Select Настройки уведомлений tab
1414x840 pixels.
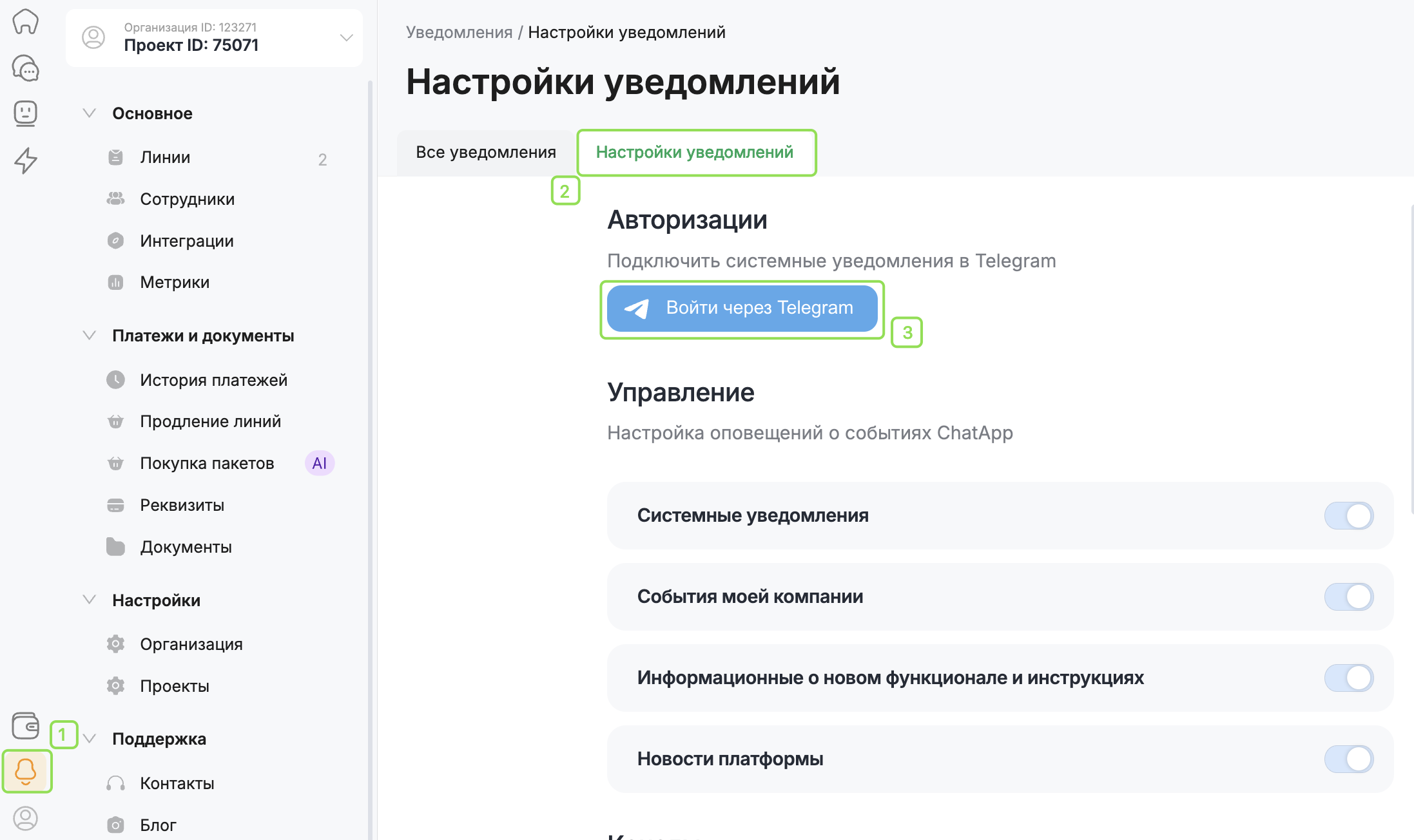pos(694,152)
